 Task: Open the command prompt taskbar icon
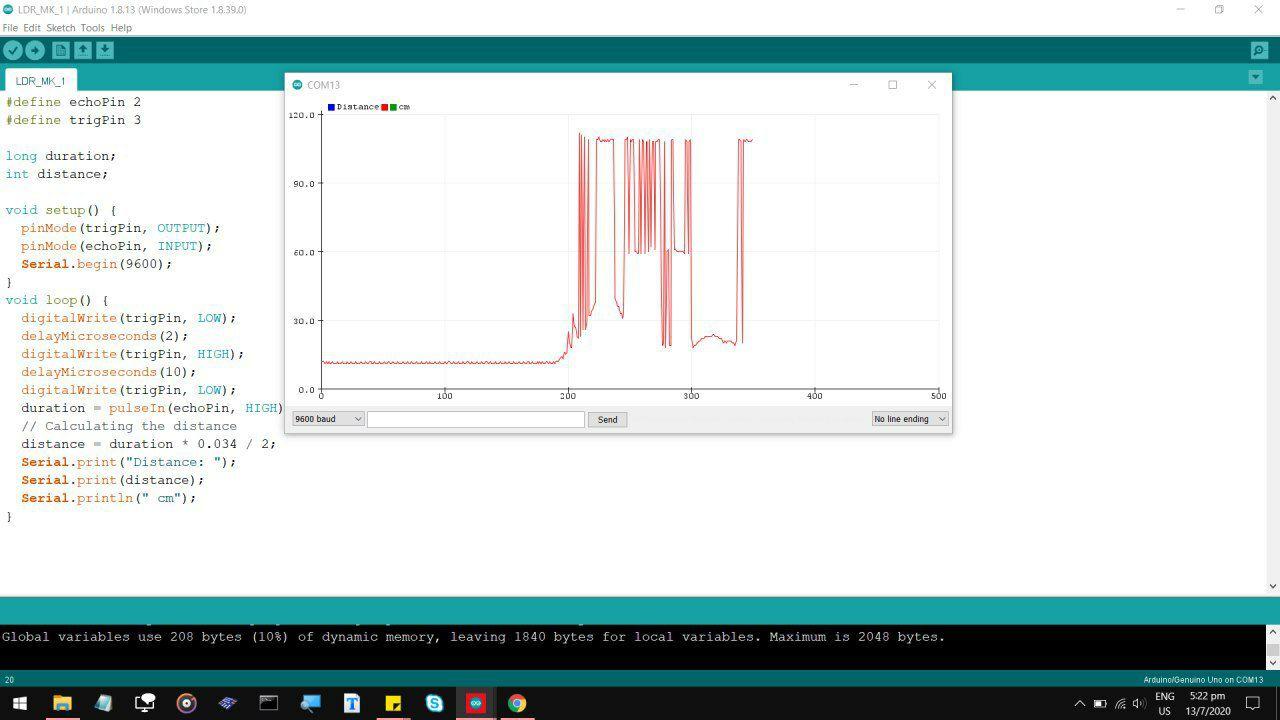269,703
